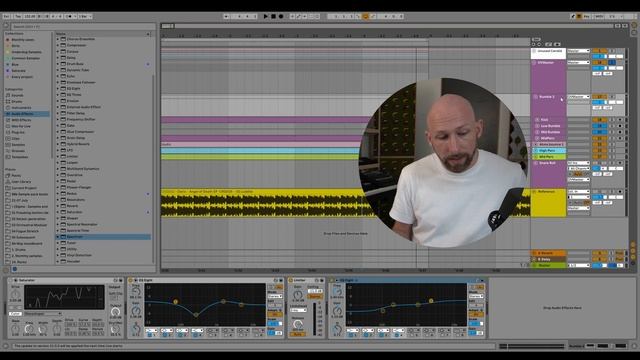Select the Instruments category in browser
The height and width of the screenshot is (360, 640).
click(21, 108)
